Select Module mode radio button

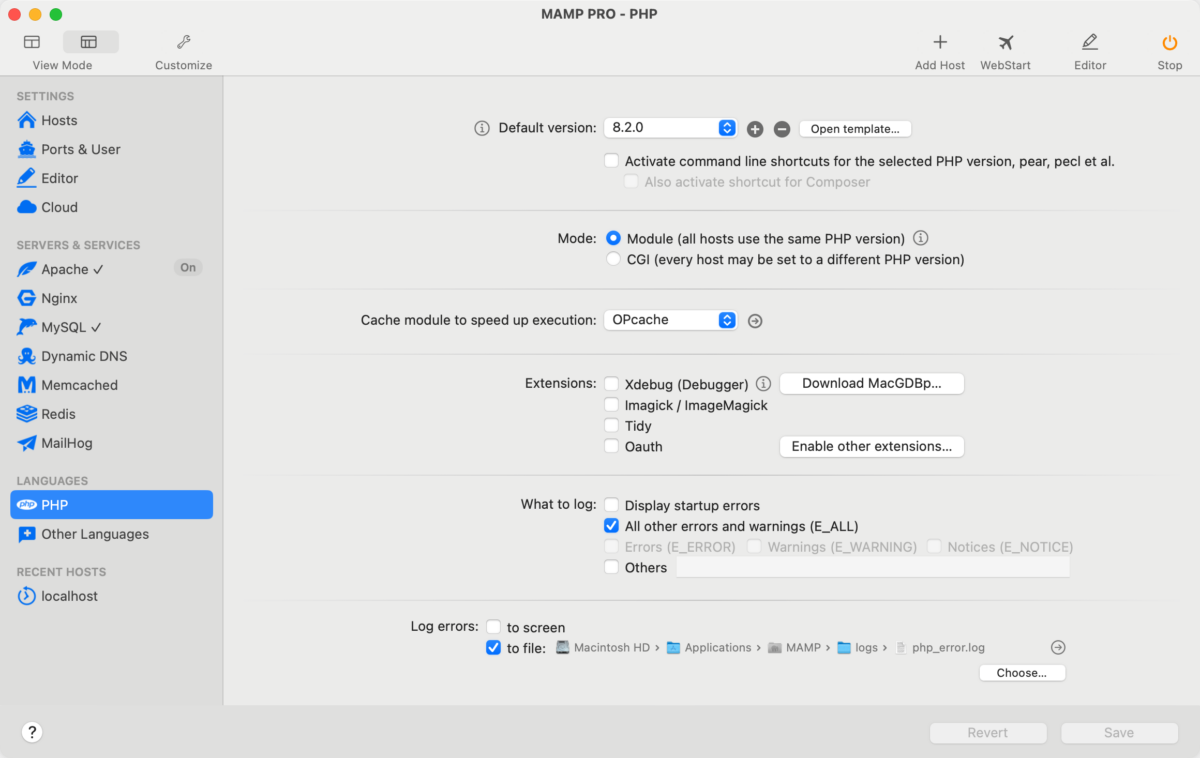click(x=614, y=239)
